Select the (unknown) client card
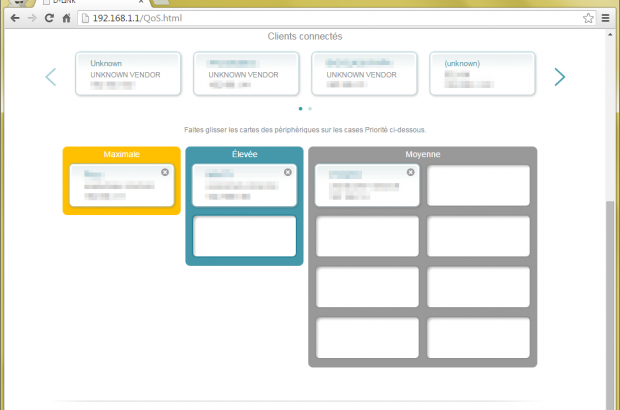The width and height of the screenshot is (620, 410). (x=482, y=74)
